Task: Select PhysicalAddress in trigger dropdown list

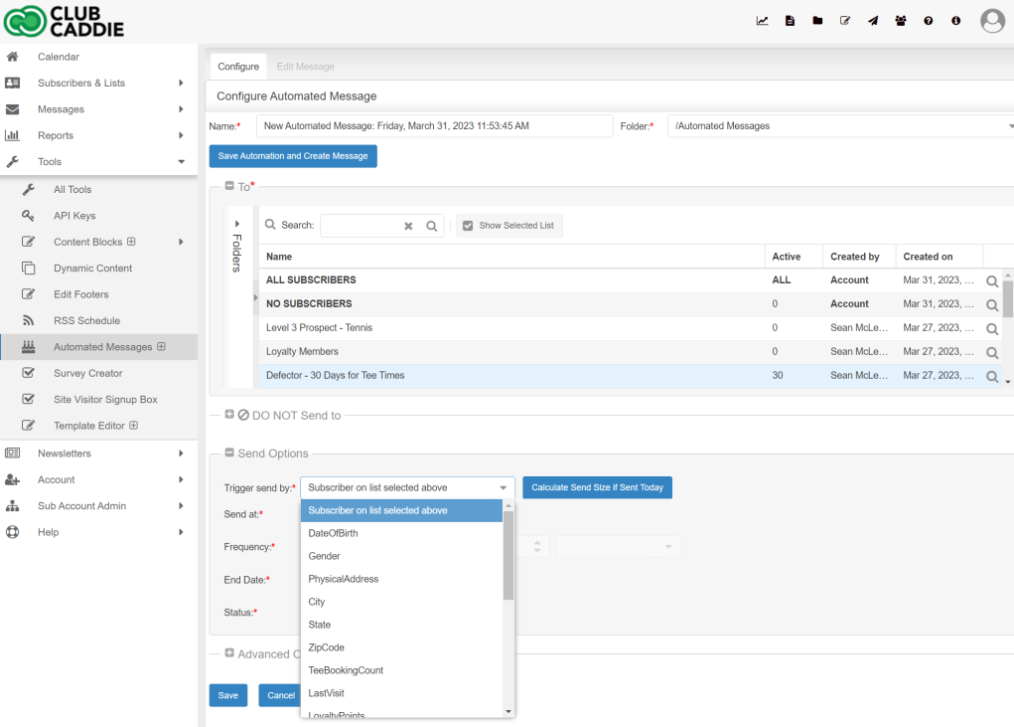Action: [402, 579]
